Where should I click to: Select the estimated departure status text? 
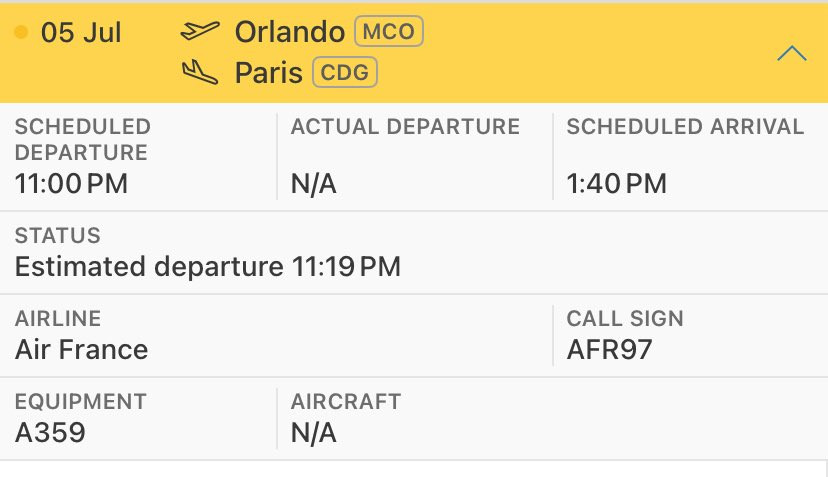(x=208, y=267)
